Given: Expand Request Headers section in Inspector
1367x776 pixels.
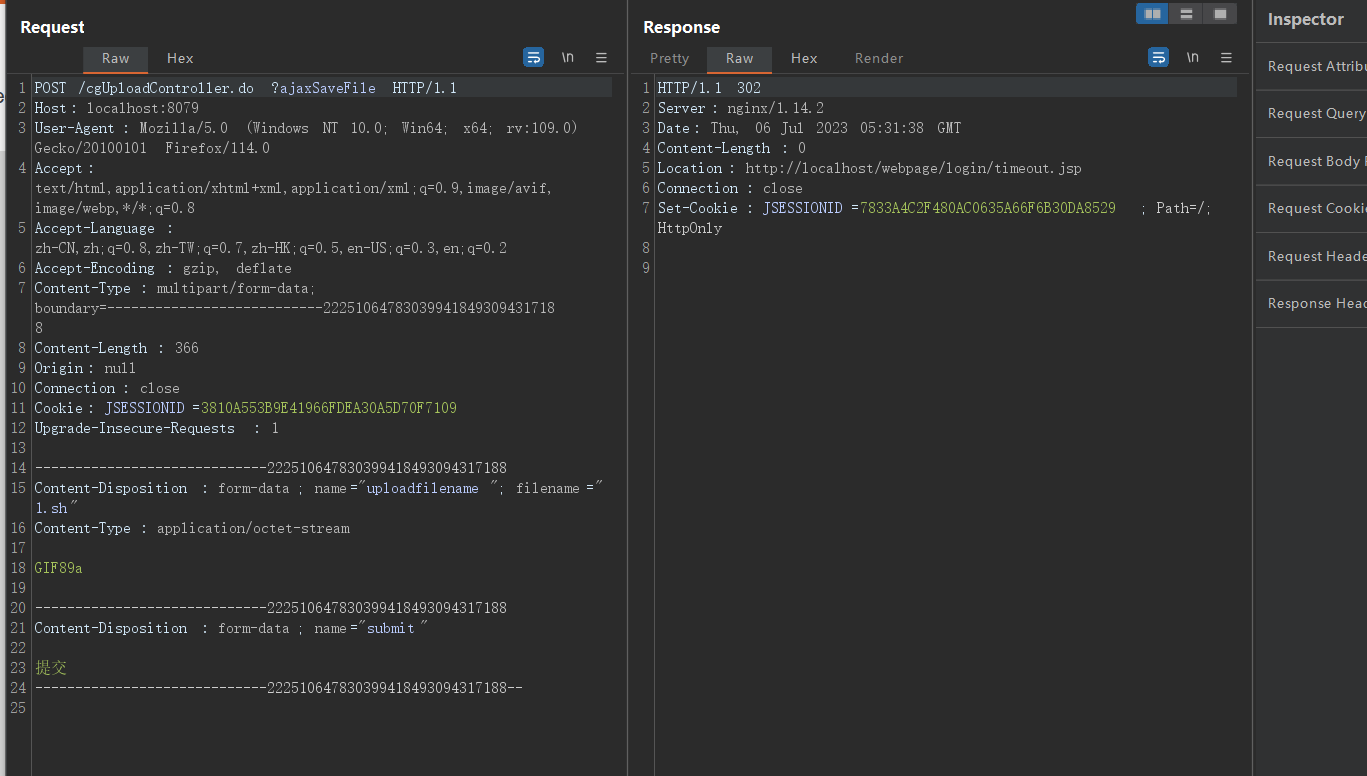Looking at the screenshot, I should [1312, 257].
